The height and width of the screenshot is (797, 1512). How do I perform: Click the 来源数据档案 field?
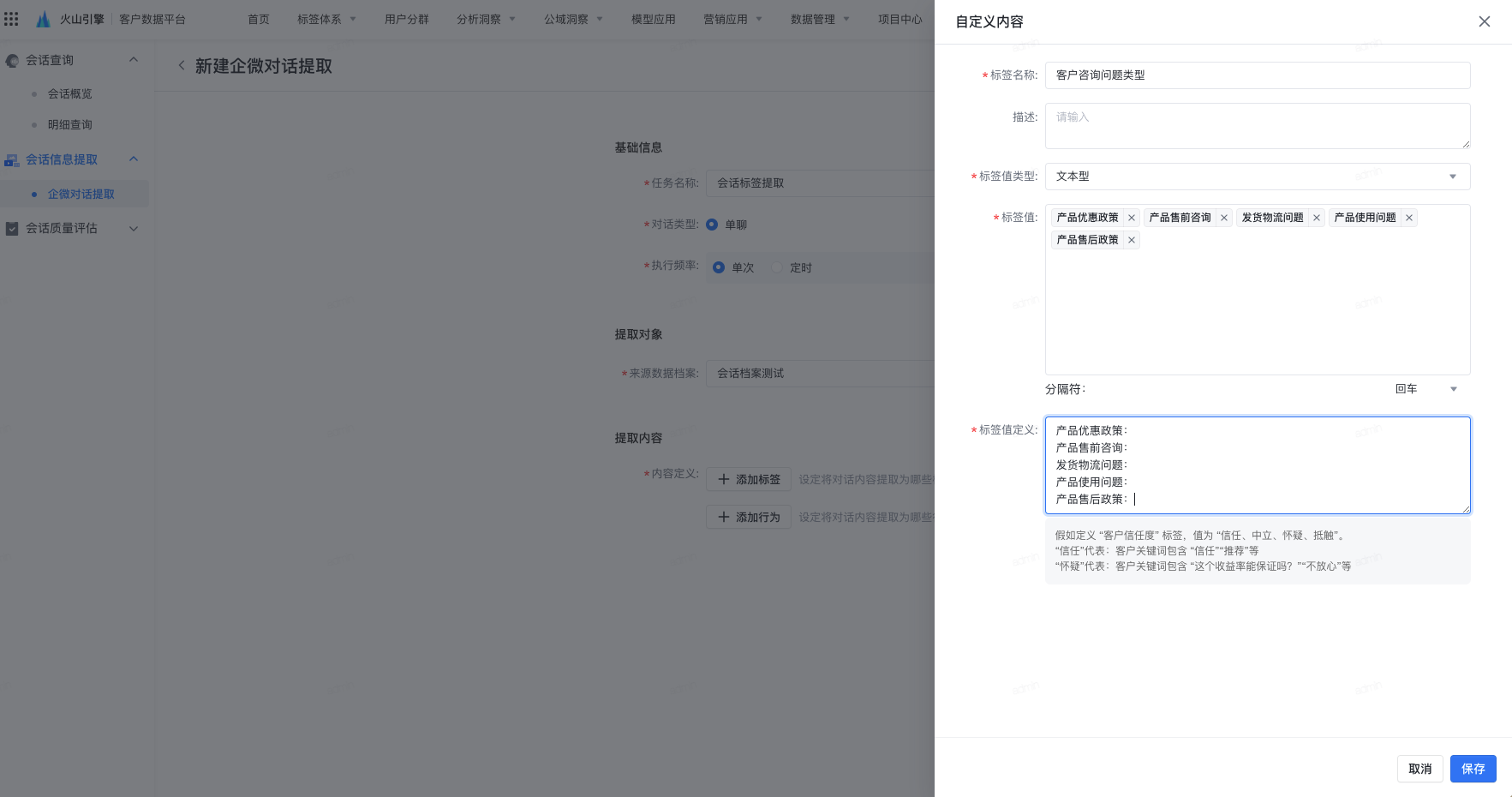click(x=821, y=374)
